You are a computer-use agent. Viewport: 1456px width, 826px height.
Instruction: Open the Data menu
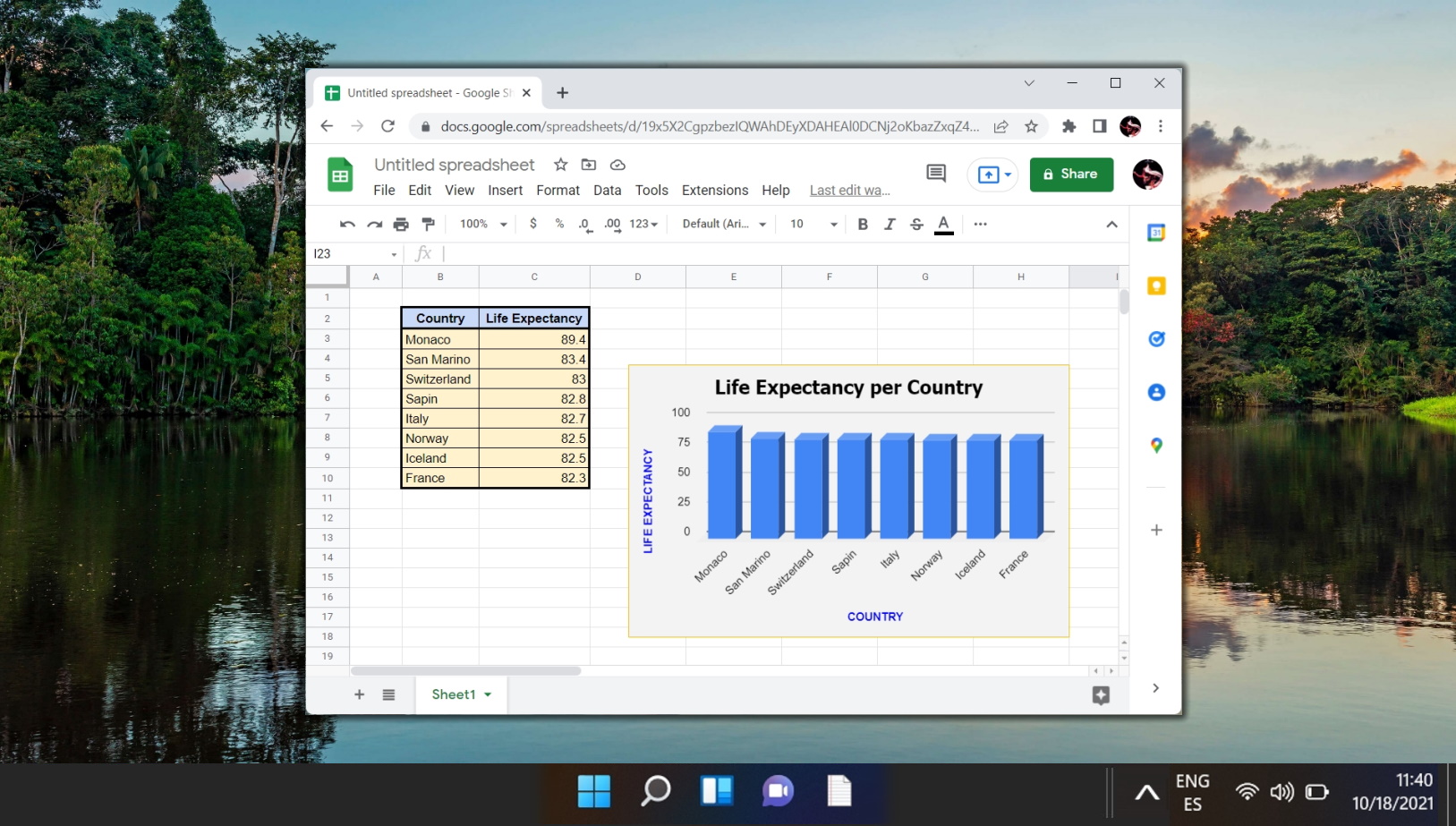coord(607,191)
